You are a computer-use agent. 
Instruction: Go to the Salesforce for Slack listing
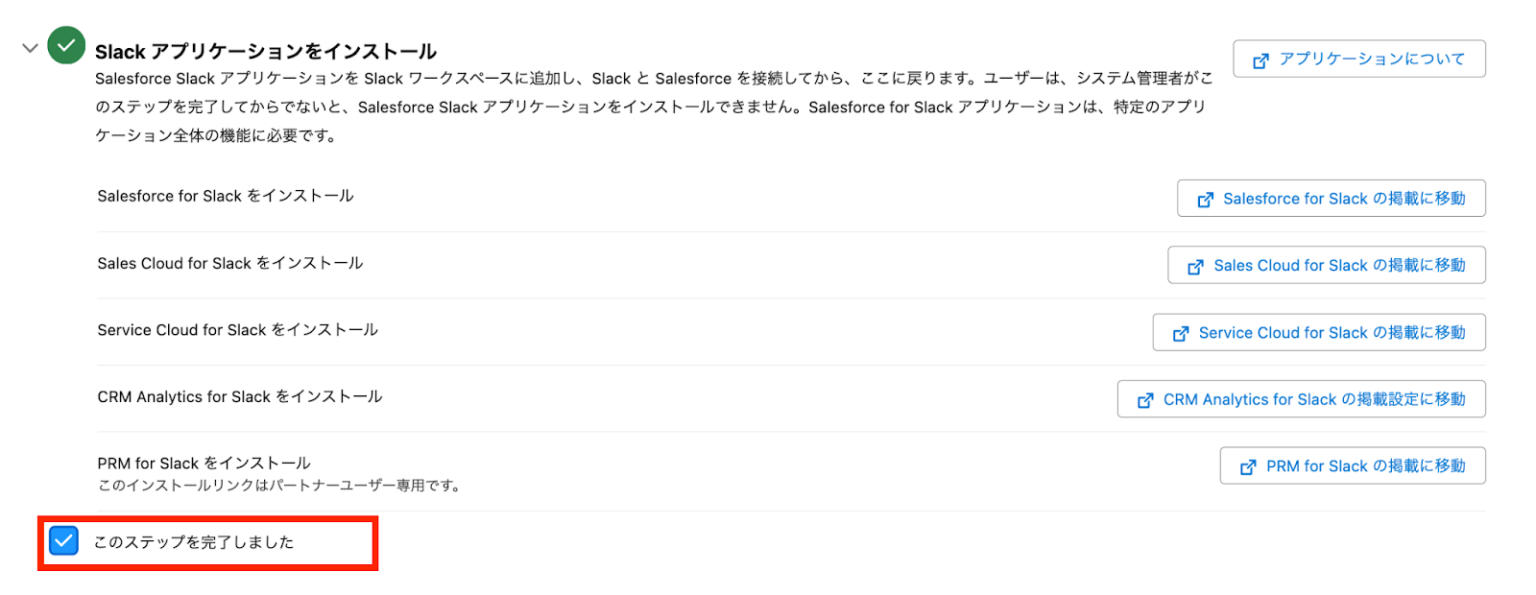pos(1330,198)
